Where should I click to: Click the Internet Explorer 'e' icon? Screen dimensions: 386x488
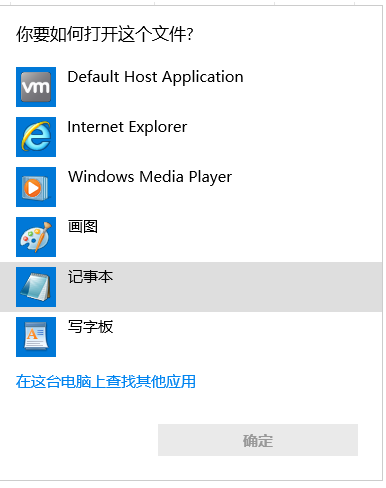pos(36,137)
